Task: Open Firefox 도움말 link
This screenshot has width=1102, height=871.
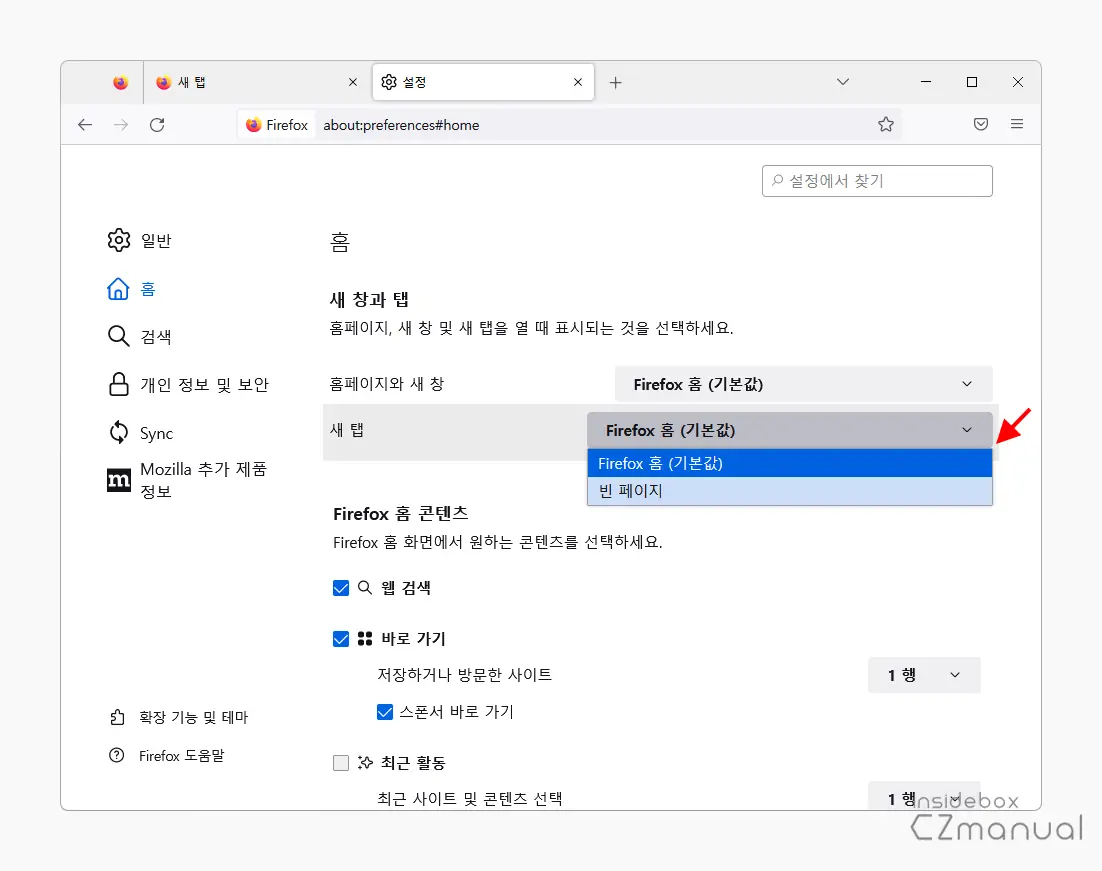Action: pos(167,756)
